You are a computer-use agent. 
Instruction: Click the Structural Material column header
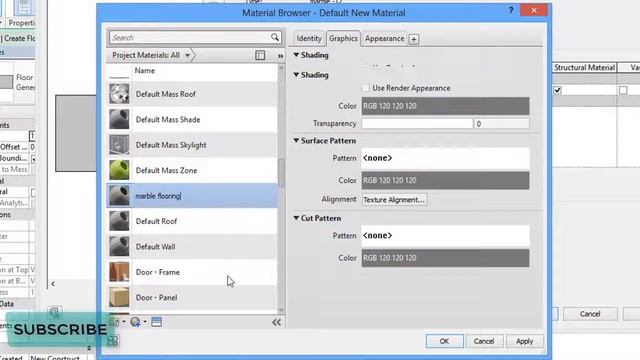(x=584, y=68)
